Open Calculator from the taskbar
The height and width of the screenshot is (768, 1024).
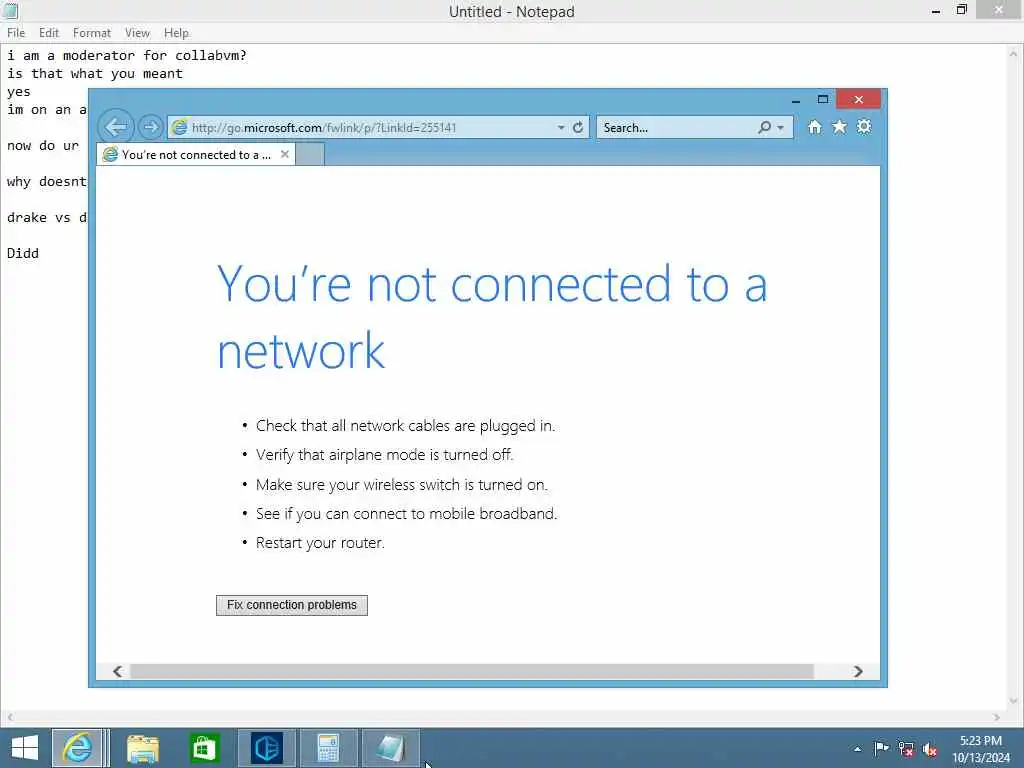click(328, 748)
